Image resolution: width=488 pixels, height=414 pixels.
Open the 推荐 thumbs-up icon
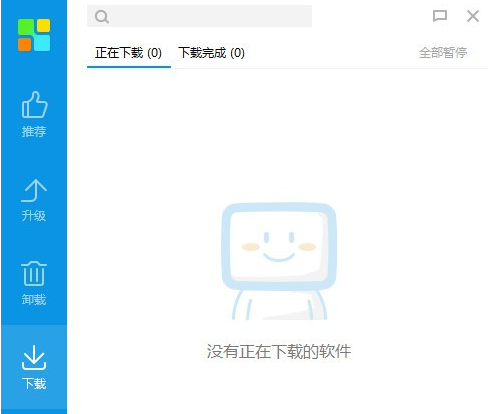tap(34, 105)
